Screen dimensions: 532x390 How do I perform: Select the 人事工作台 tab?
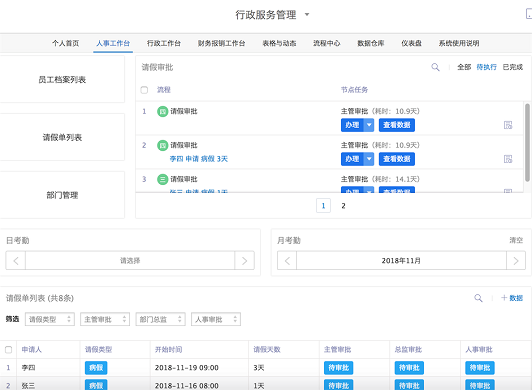tap(113, 43)
